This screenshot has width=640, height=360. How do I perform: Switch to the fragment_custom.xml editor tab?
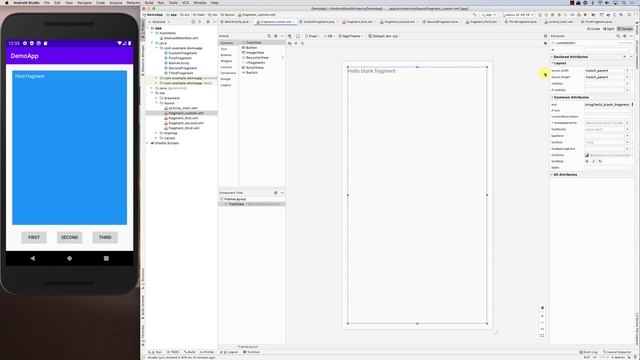276,22
